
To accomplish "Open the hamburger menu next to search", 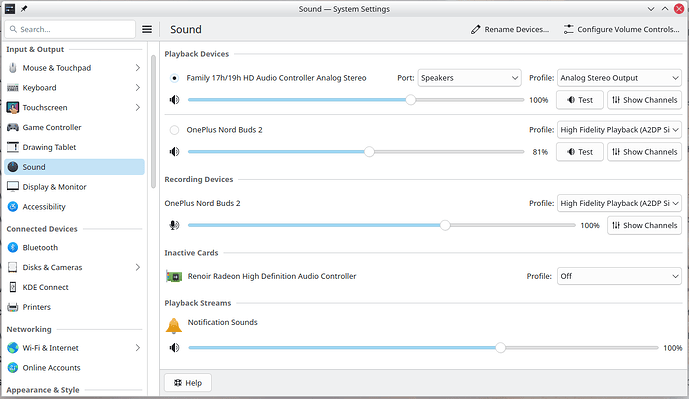I will click(x=147, y=29).
